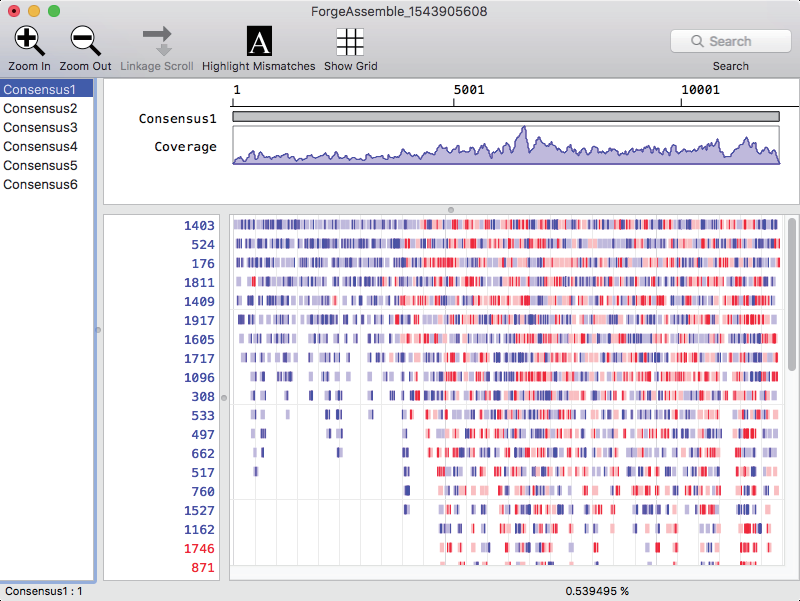Image resolution: width=800 pixels, height=601 pixels.
Task: Toggle the Highlight Mismatches icon
Action: [259, 41]
